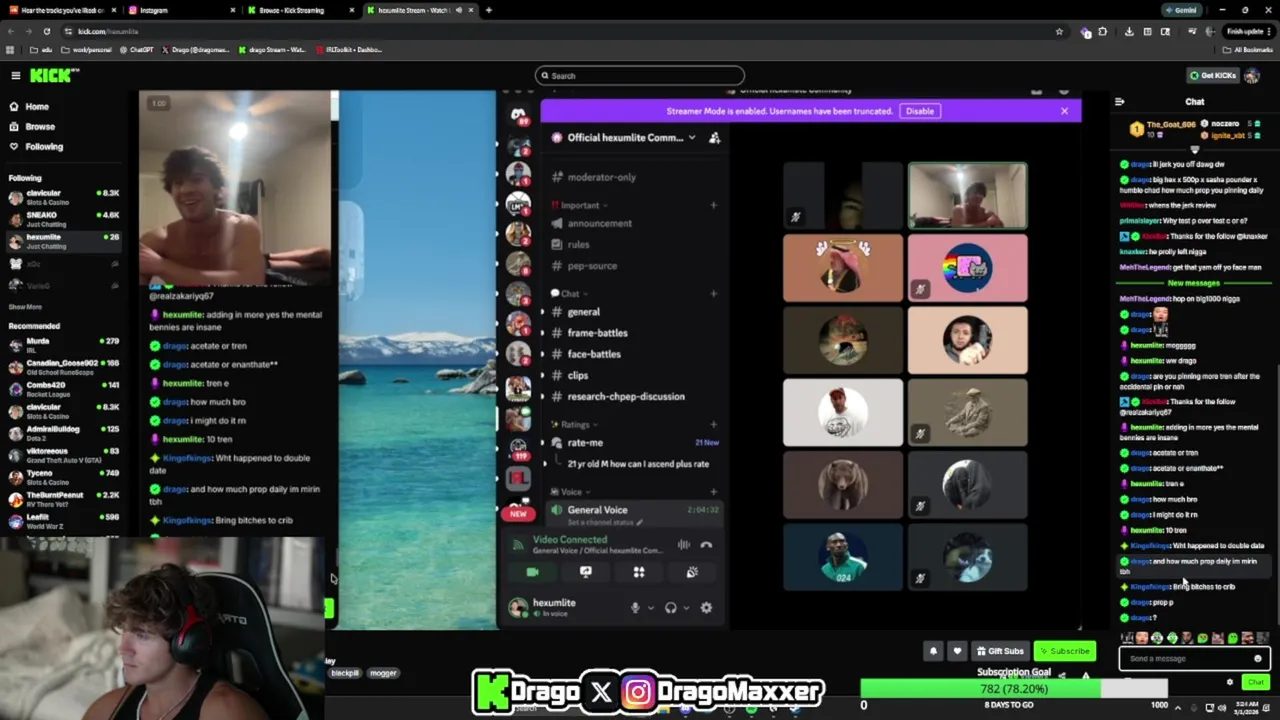Image resolution: width=1280 pixels, height=720 pixels.
Task: Open the 21 yr old M thread
Action: point(638,464)
